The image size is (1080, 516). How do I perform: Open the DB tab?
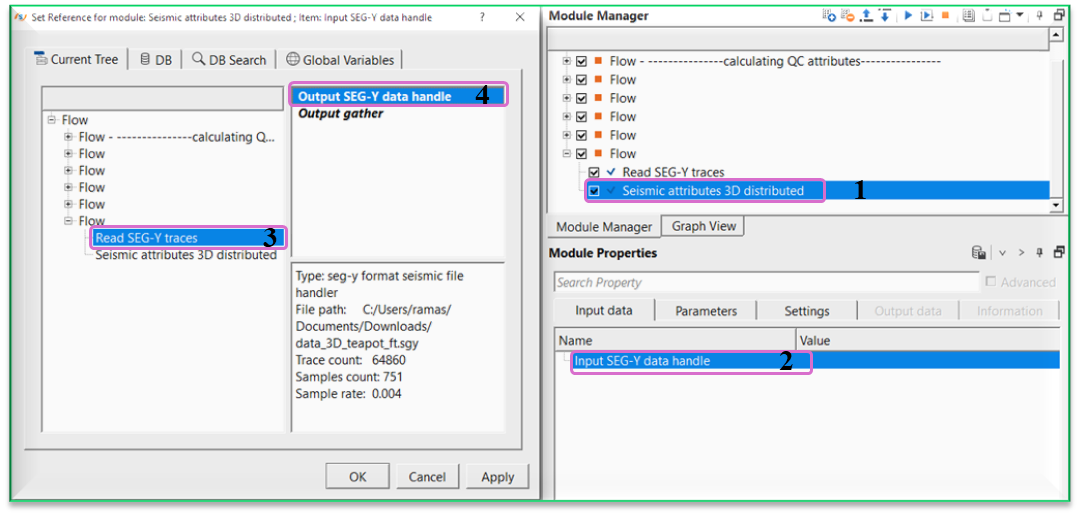[x=156, y=60]
